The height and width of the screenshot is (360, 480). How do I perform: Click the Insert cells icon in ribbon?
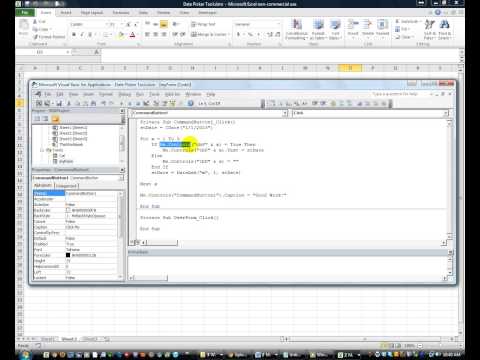[353, 25]
